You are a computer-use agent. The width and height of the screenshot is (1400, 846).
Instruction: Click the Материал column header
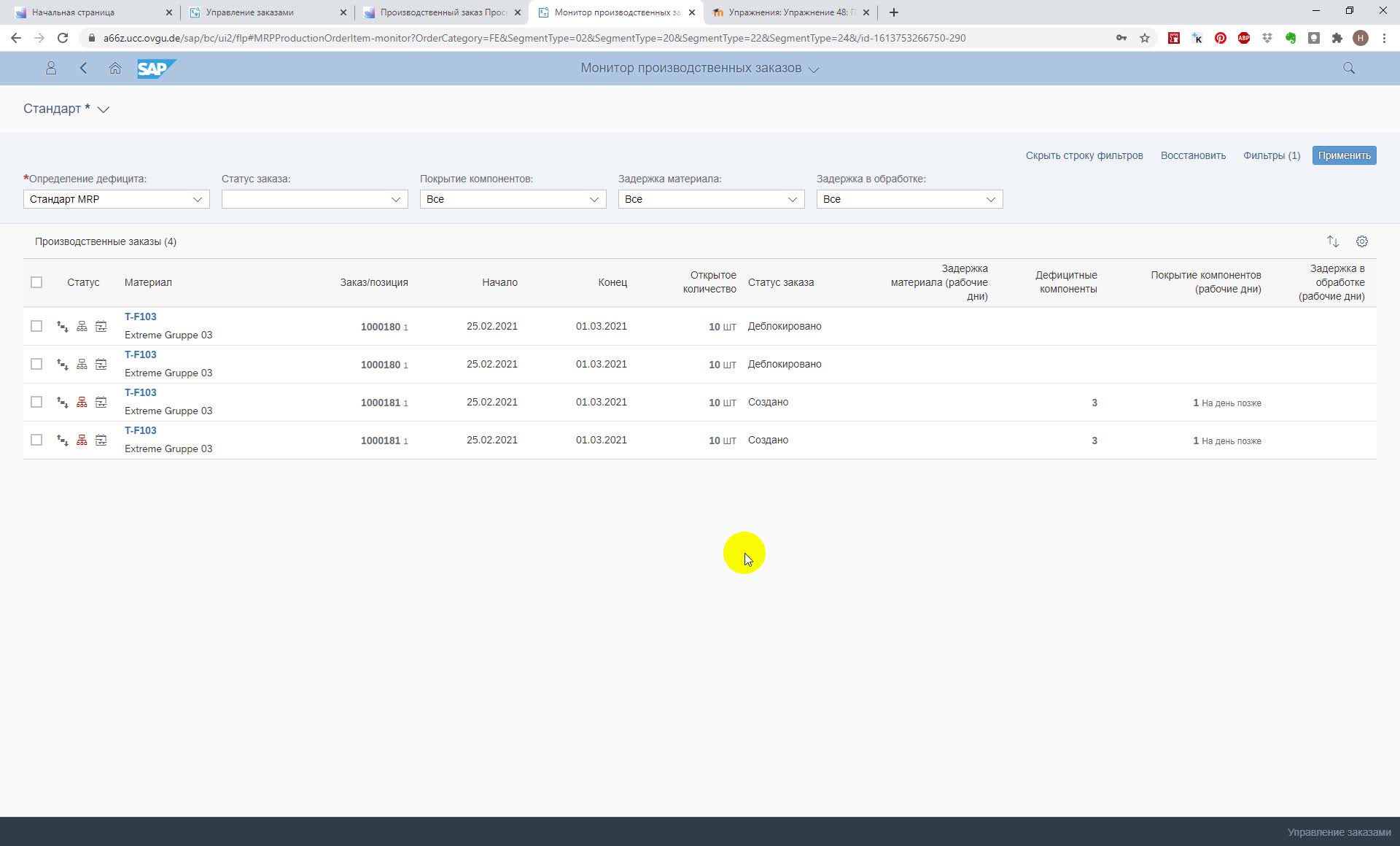pyautogui.click(x=148, y=282)
